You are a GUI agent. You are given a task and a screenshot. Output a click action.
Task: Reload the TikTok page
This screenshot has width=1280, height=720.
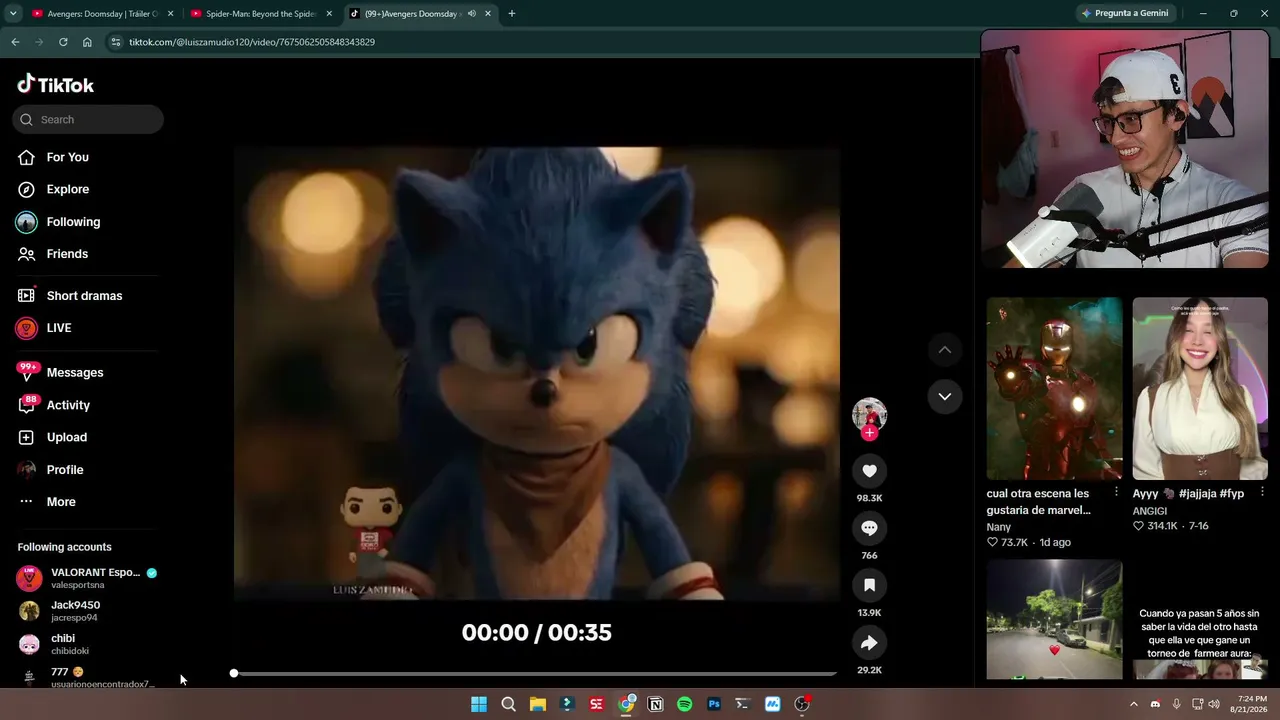63,42
